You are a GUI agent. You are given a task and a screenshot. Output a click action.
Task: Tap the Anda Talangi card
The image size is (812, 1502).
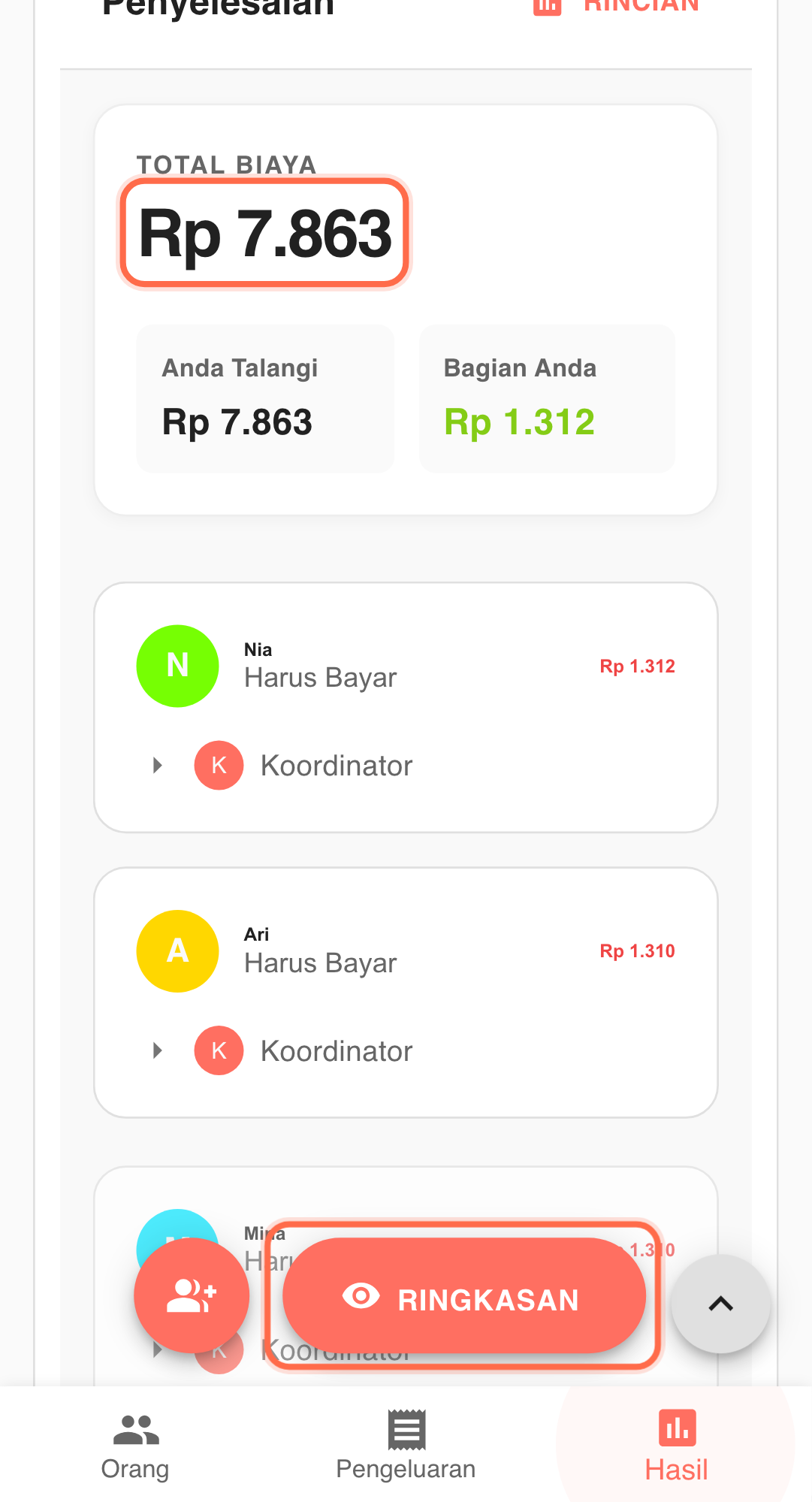[265, 399]
